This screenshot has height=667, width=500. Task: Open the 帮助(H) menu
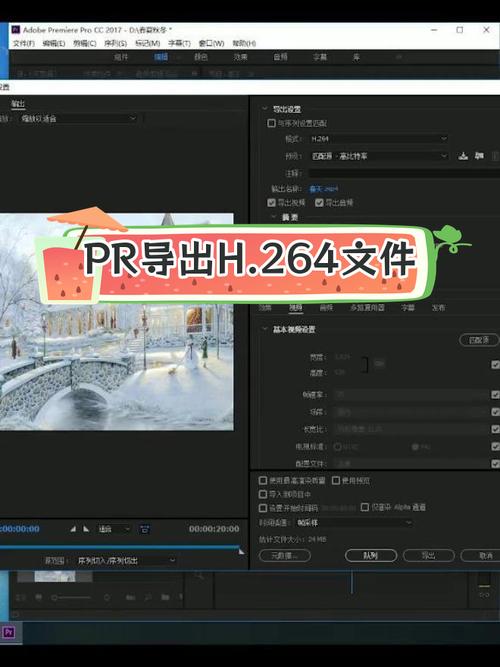click(244, 43)
